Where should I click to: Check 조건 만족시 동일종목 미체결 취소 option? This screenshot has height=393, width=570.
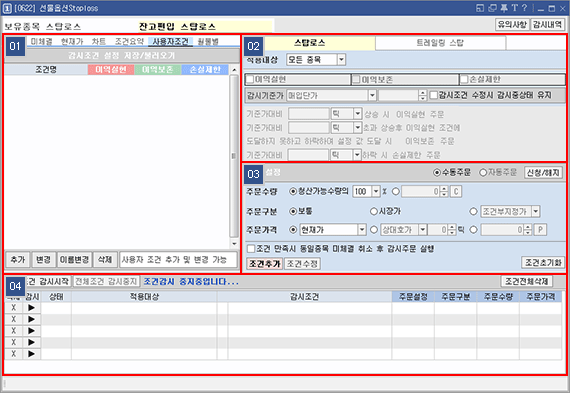pyautogui.click(x=251, y=249)
